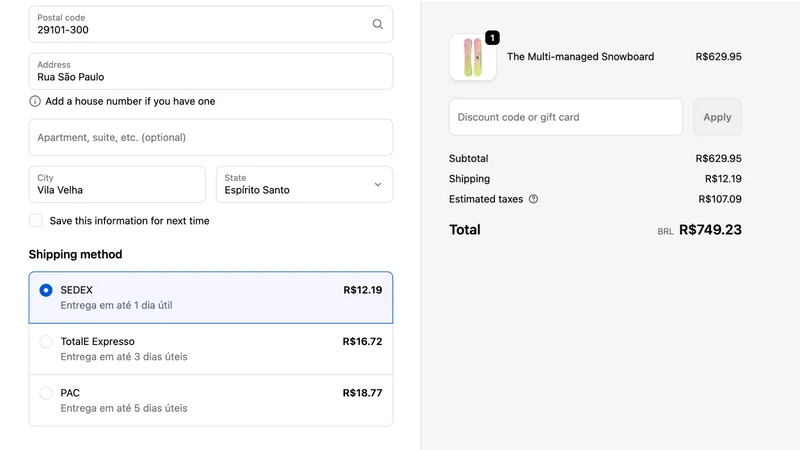Click the TotalE Expresso price R$16.72

[x=362, y=341]
